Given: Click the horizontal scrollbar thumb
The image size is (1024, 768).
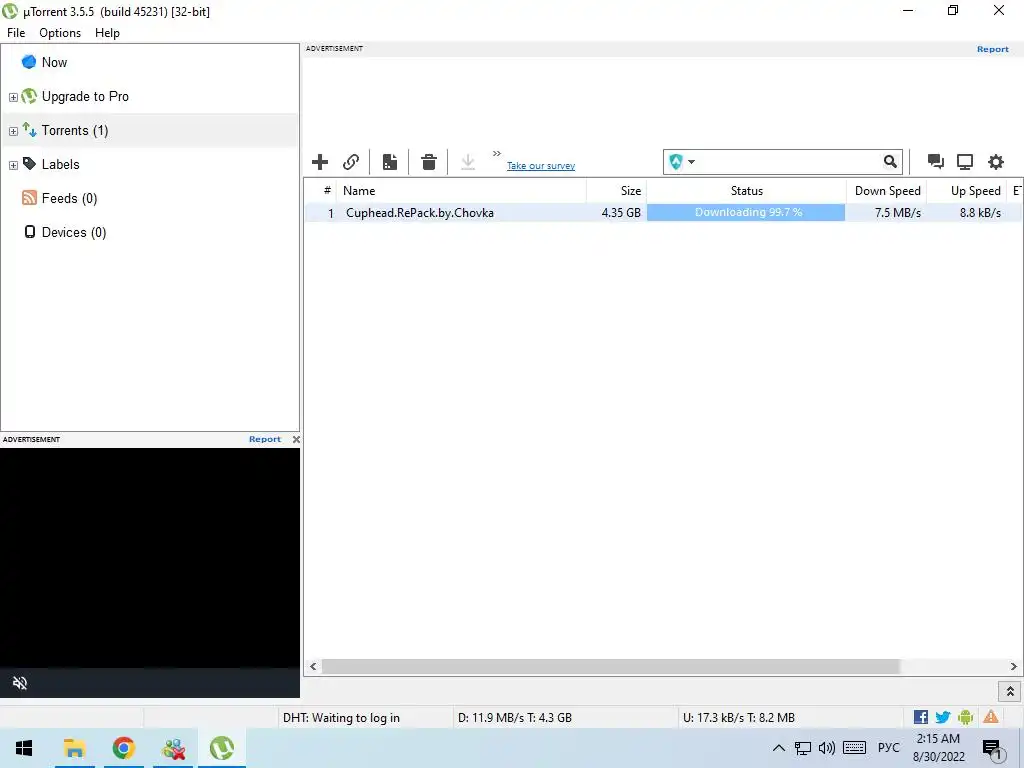Looking at the screenshot, I should pos(611,666).
